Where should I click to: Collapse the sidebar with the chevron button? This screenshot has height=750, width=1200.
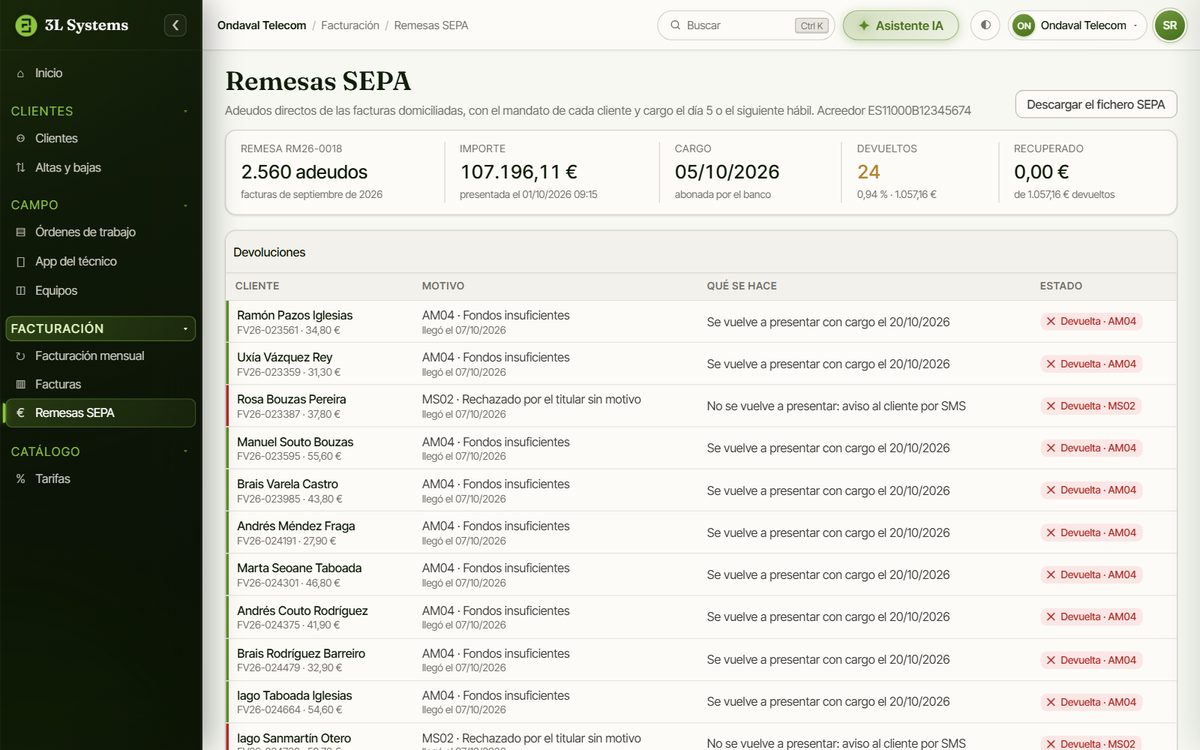(x=175, y=25)
